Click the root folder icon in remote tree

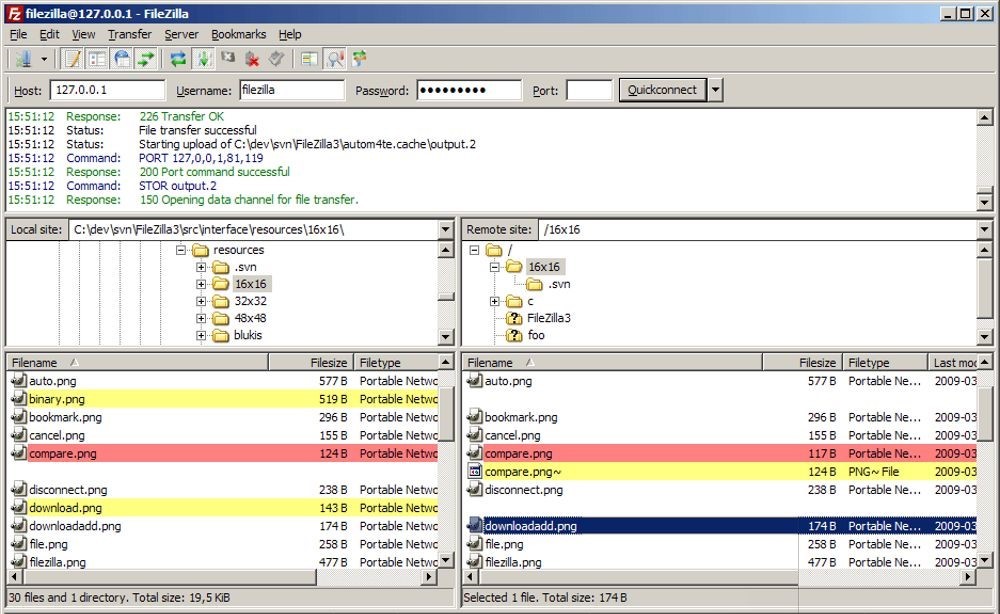pyautogui.click(x=494, y=250)
